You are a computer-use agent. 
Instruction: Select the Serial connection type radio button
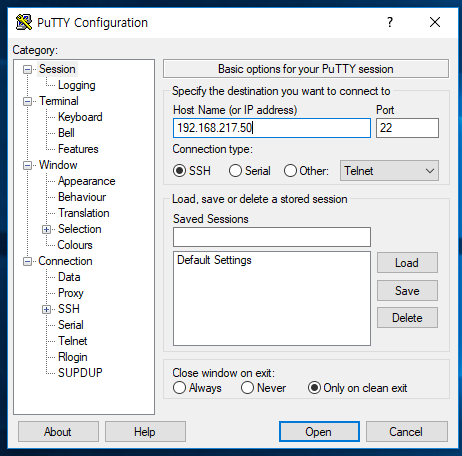235,171
